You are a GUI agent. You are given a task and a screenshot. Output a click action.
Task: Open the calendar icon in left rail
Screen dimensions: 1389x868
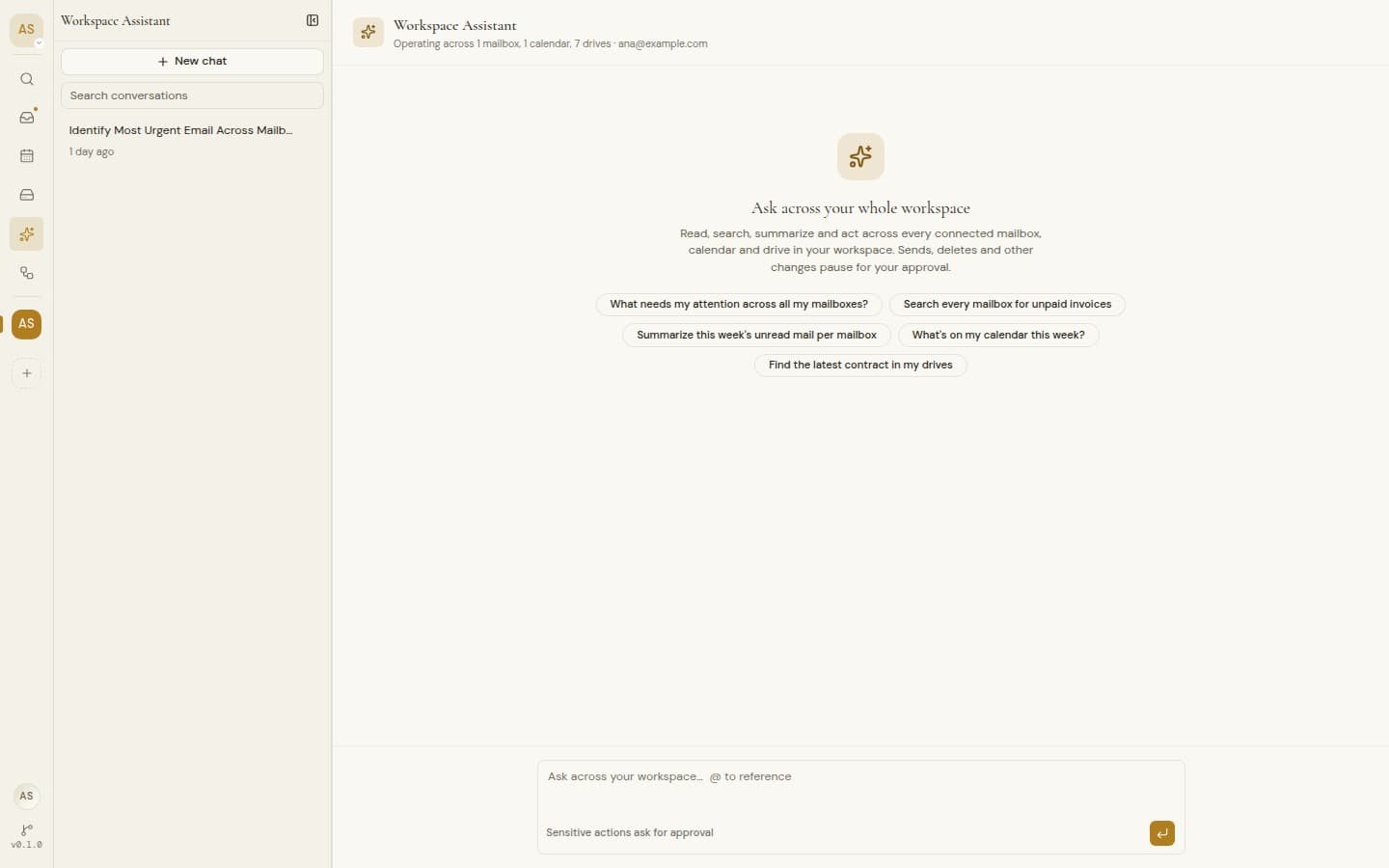point(27,156)
